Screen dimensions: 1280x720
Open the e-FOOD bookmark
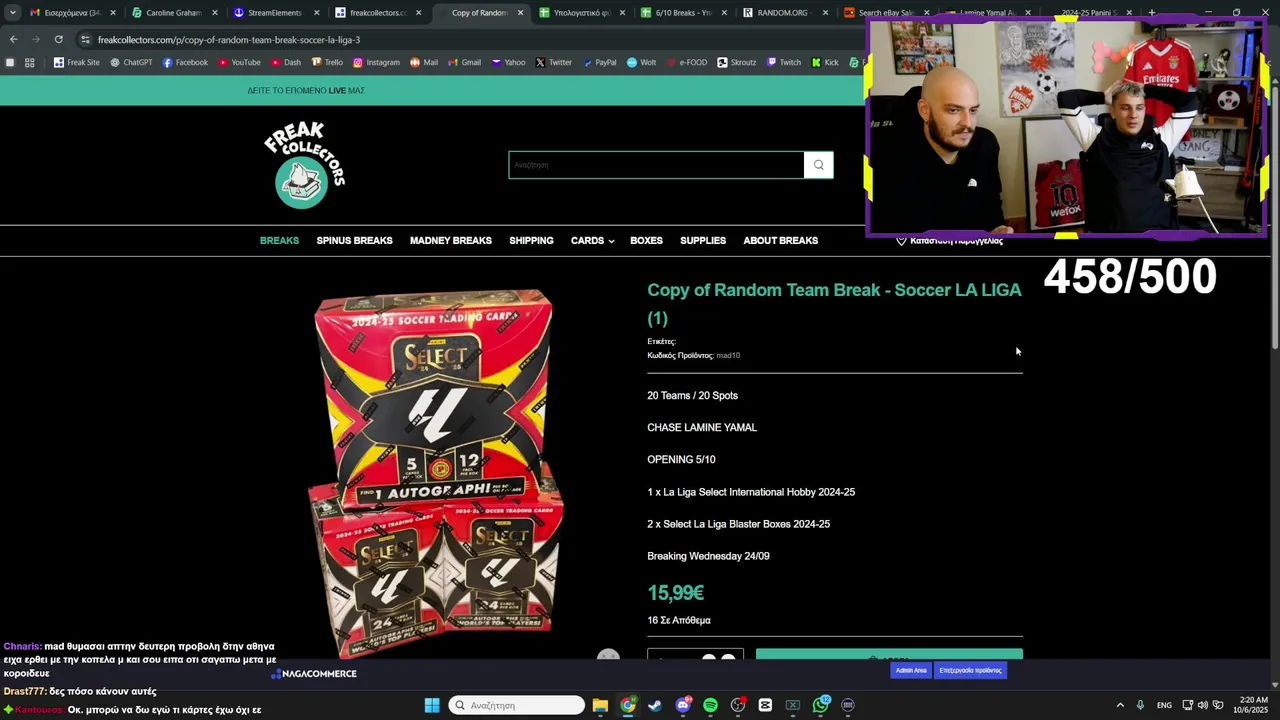(x=686, y=62)
